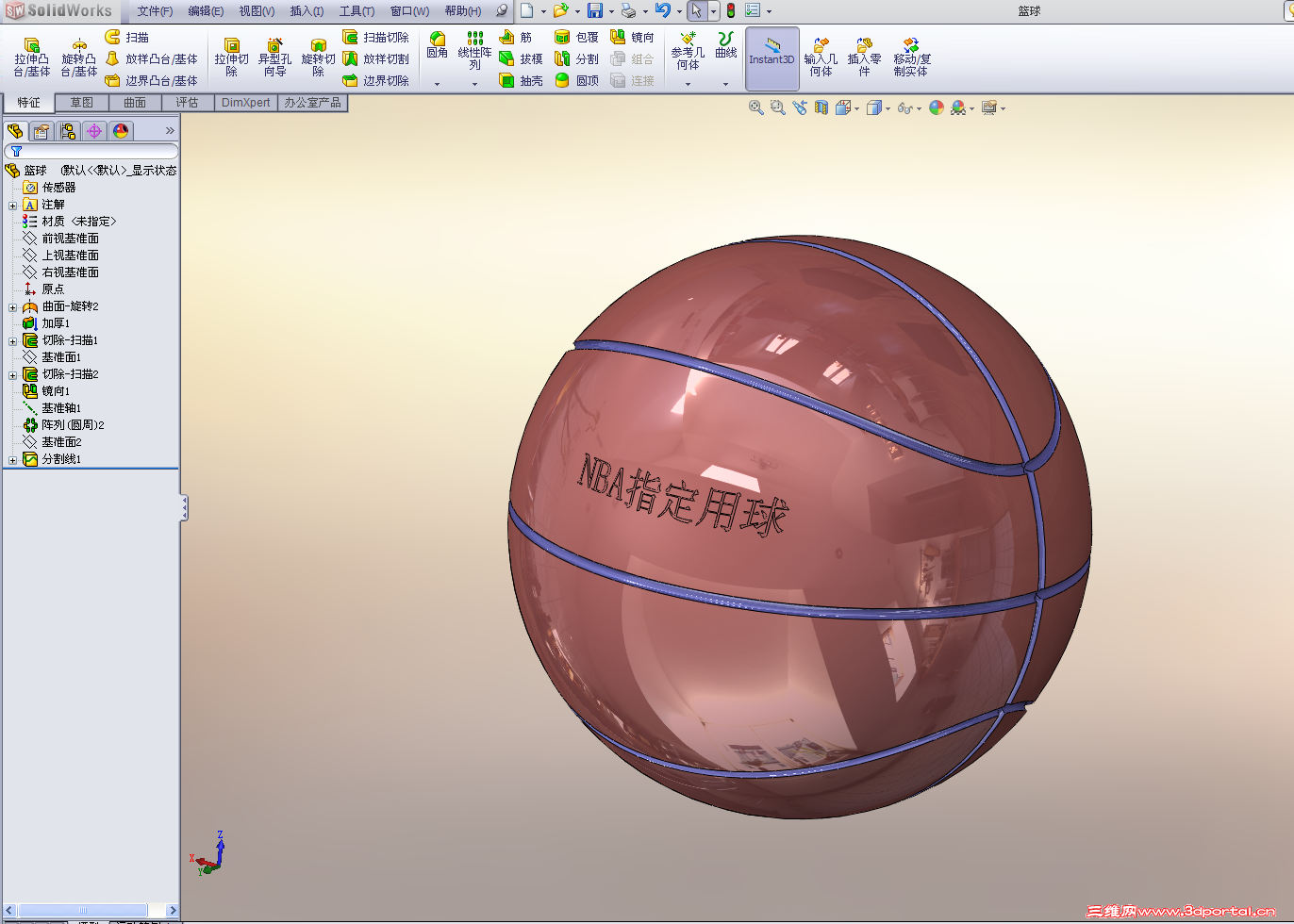Select the 线性阵列 linear pattern tool
The image size is (1294, 924).
tap(474, 51)
